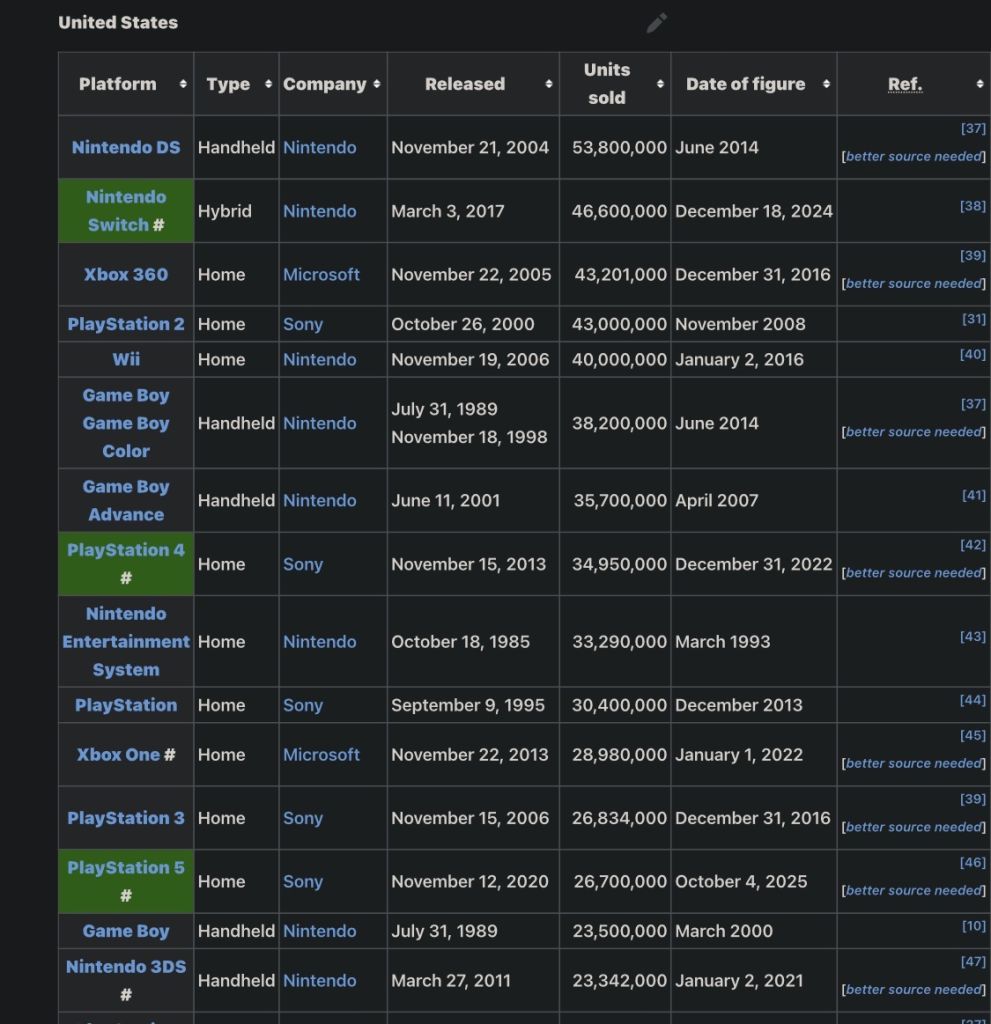This screenshot has width=991, height=1024.
Task: Click Nintendo company link in Nintendo DS row
Action: coord(319,148)
